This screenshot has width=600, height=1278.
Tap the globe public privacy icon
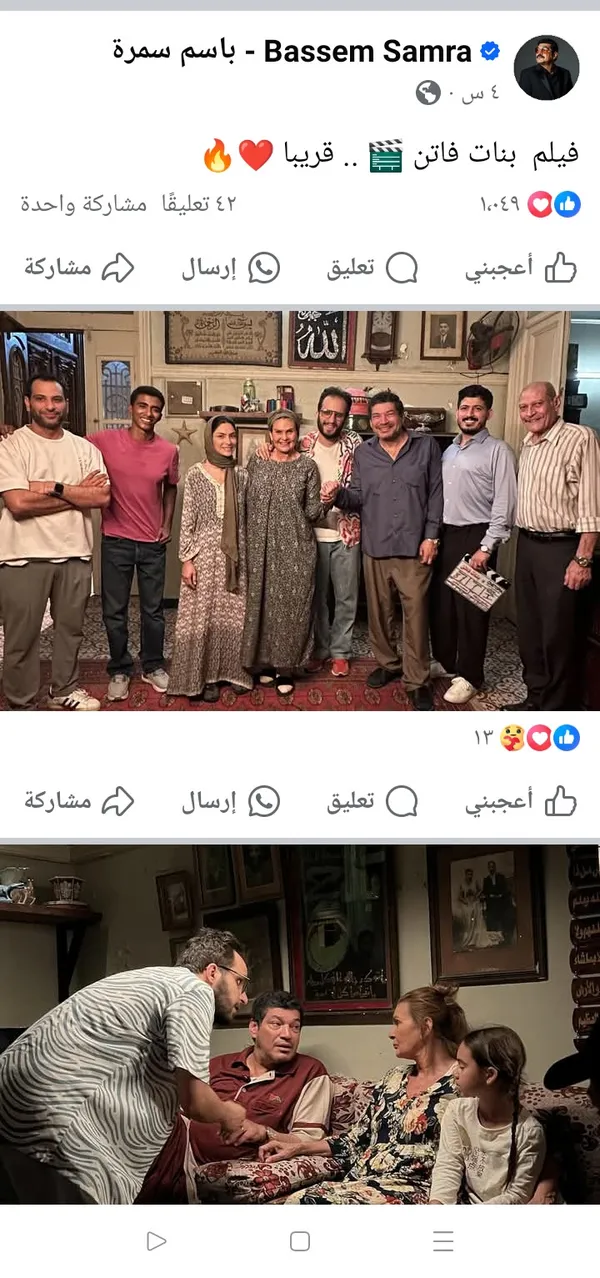tap(428, 93)
